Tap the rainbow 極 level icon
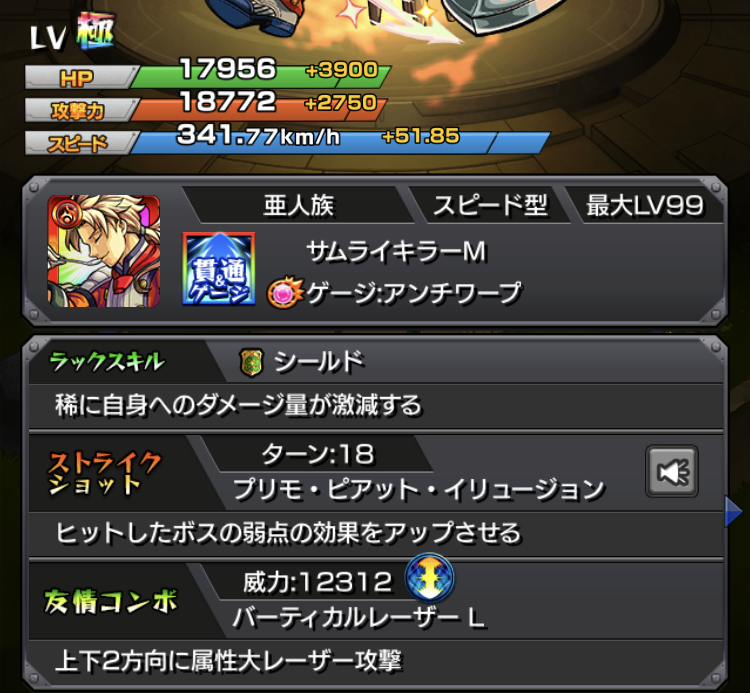750x693 pixels. 96,32
